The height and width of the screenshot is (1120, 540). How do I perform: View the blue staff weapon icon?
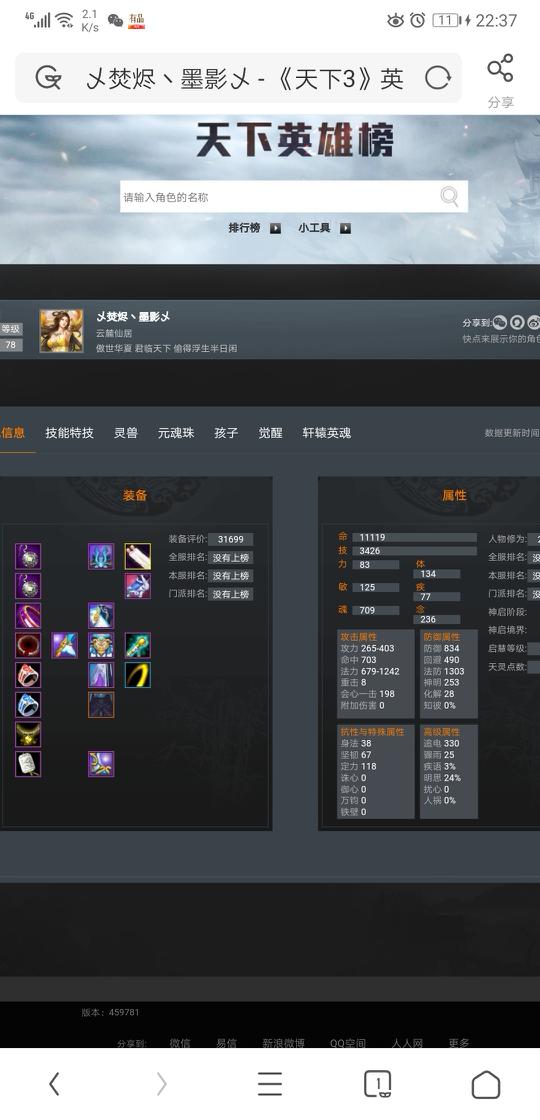(64, 645)
